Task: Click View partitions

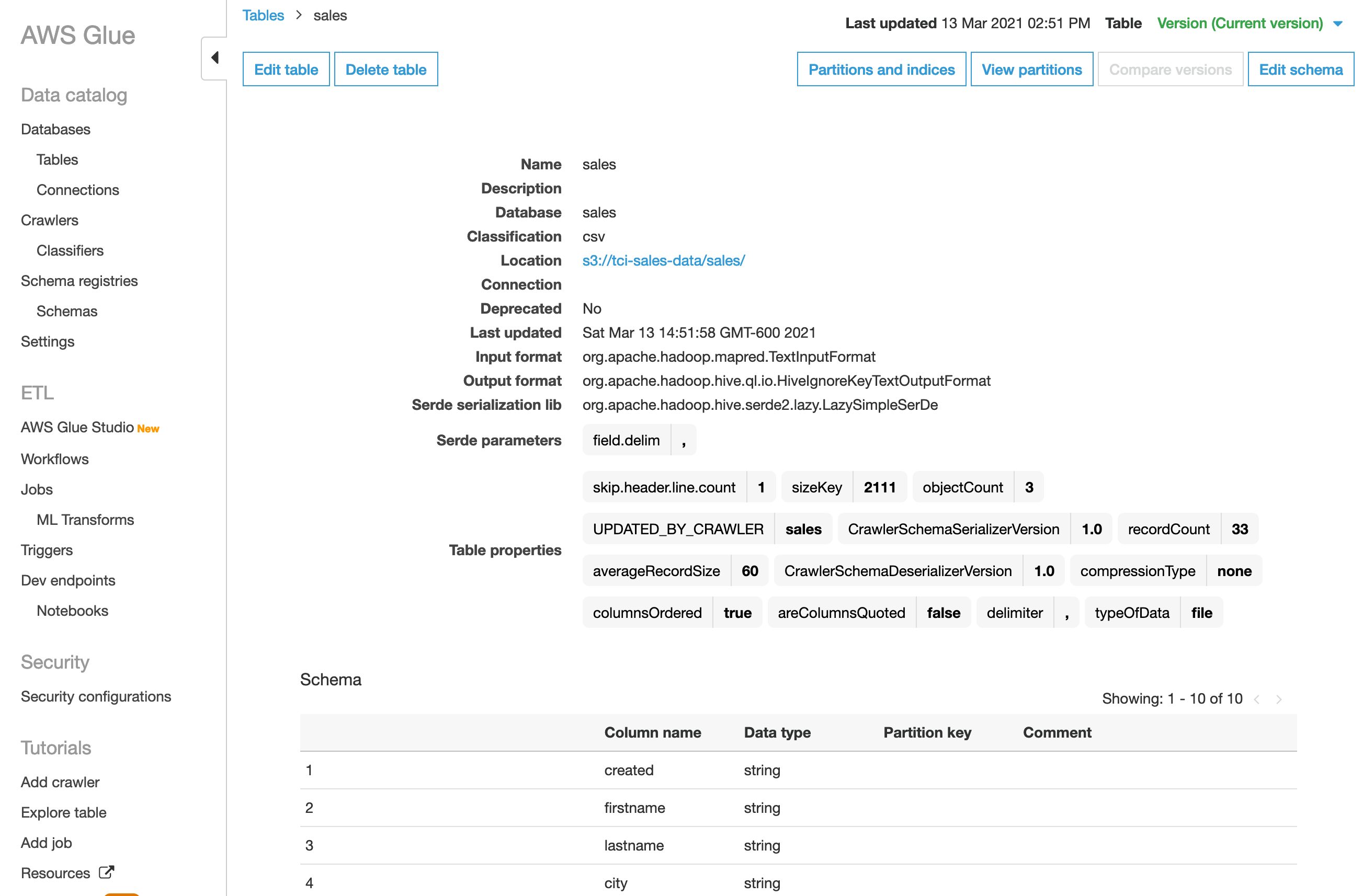Action: (x=1031, y=68)
